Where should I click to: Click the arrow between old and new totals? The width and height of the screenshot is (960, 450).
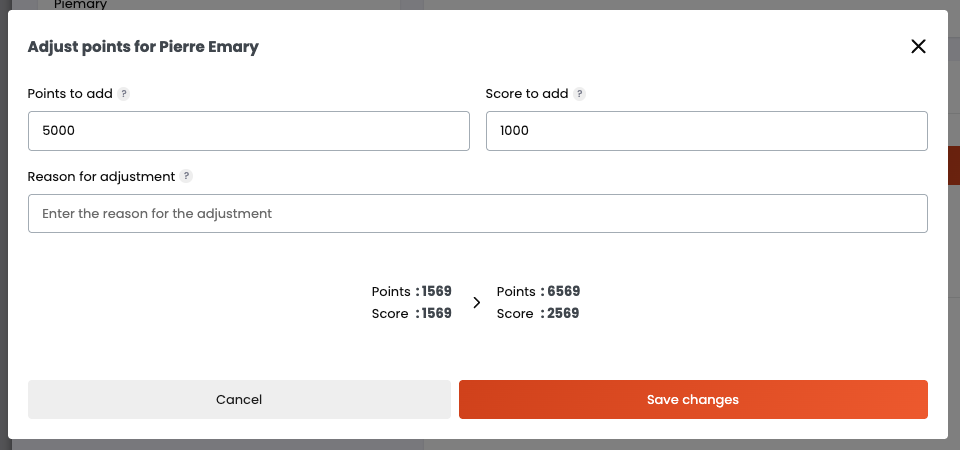click(476, 302)
